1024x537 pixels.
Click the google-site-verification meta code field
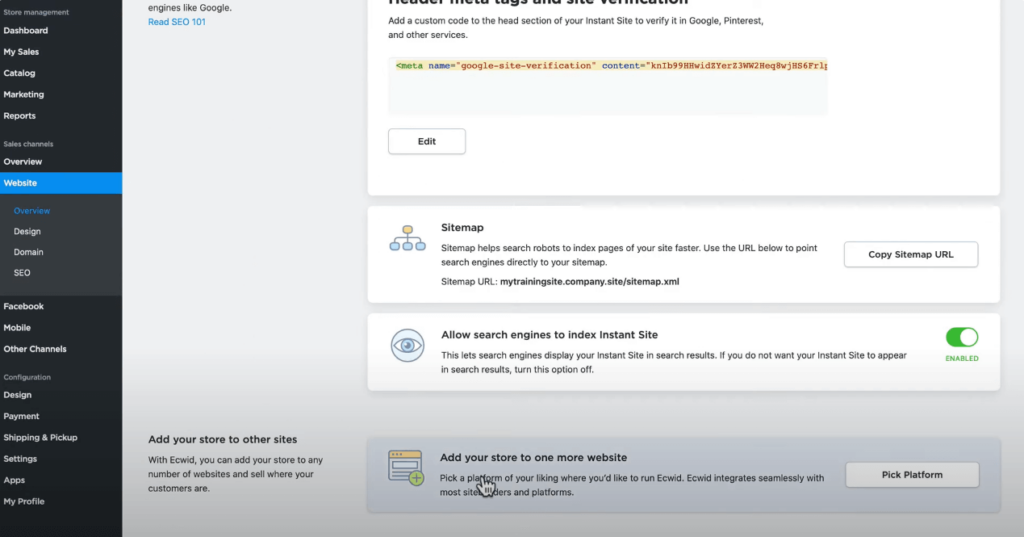[x=608, y=86]
